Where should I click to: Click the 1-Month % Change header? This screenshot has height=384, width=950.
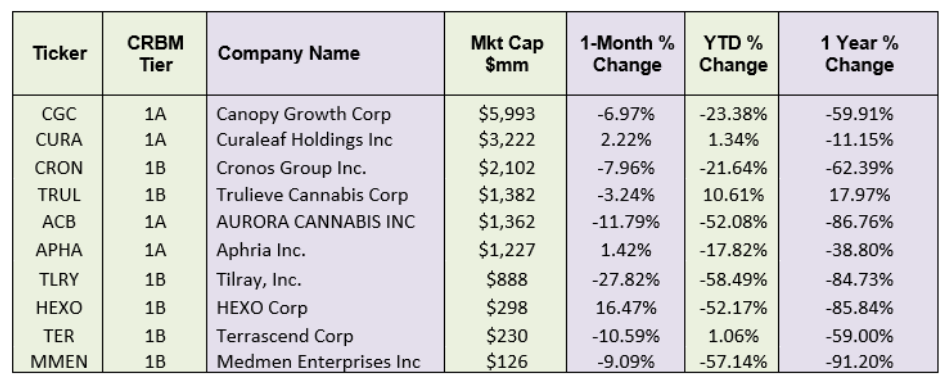click(x=626, y=53)
